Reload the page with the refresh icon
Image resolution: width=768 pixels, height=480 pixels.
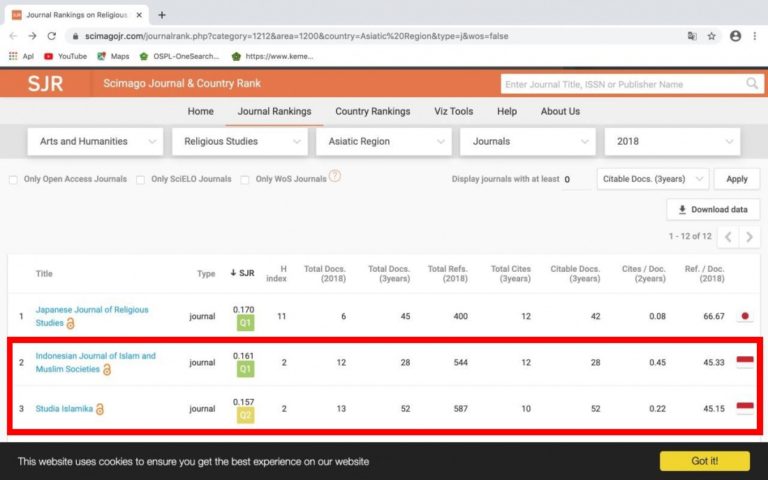pyautogui.click(x=51, y=36)
